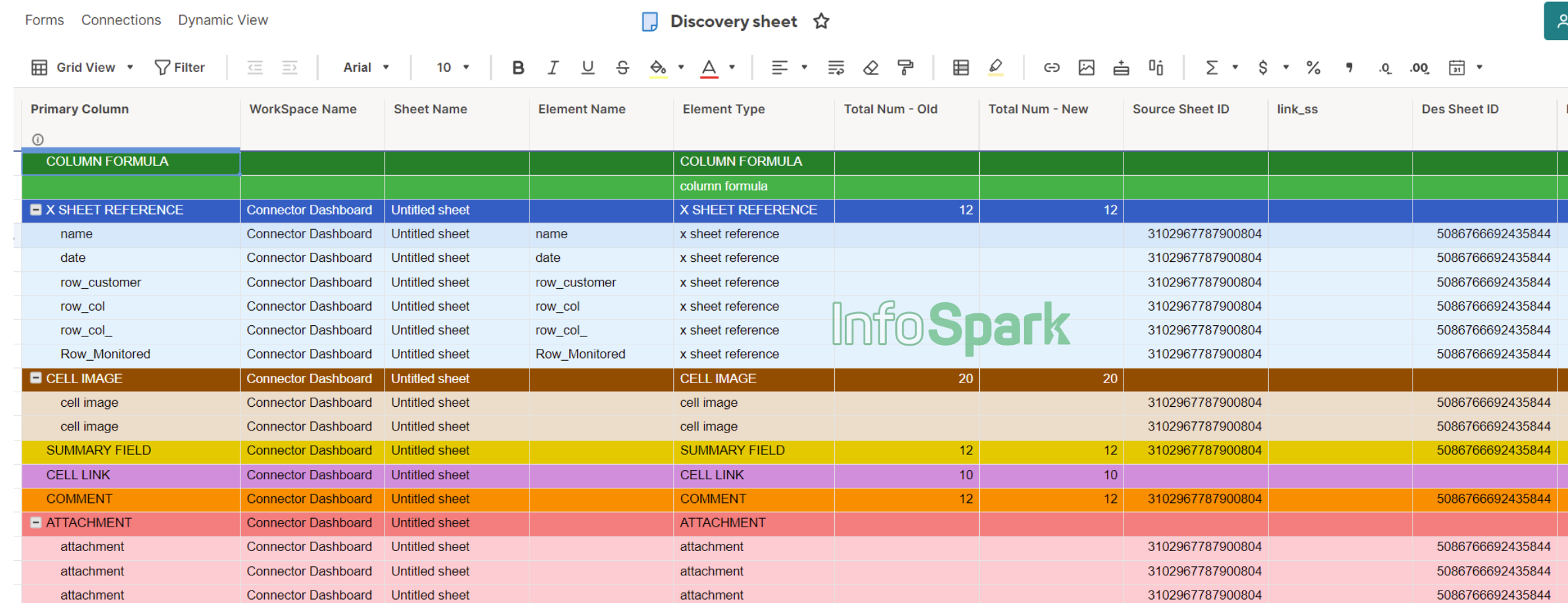Open the text color dropdown arrow

(x=732, y=68)
